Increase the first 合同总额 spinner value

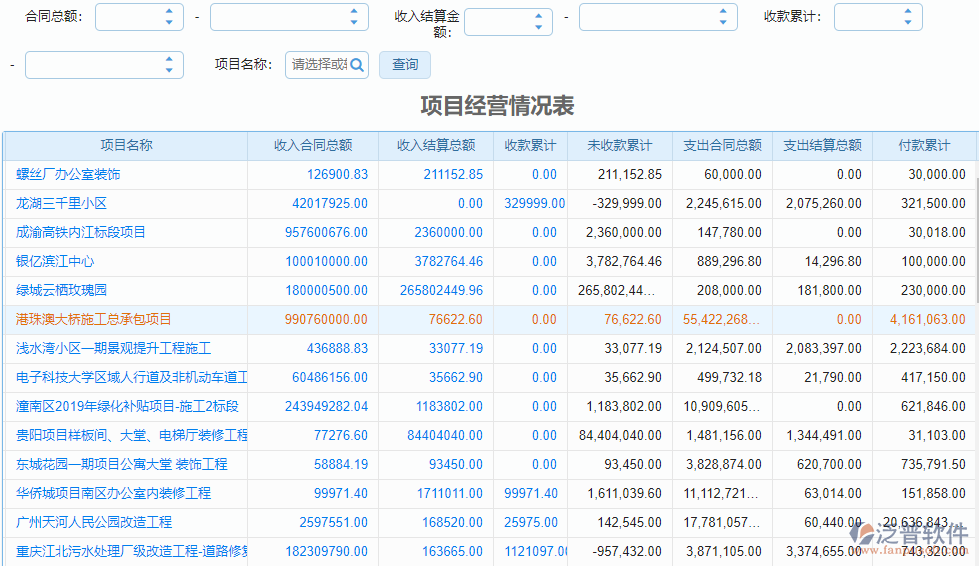coord(168,12)
